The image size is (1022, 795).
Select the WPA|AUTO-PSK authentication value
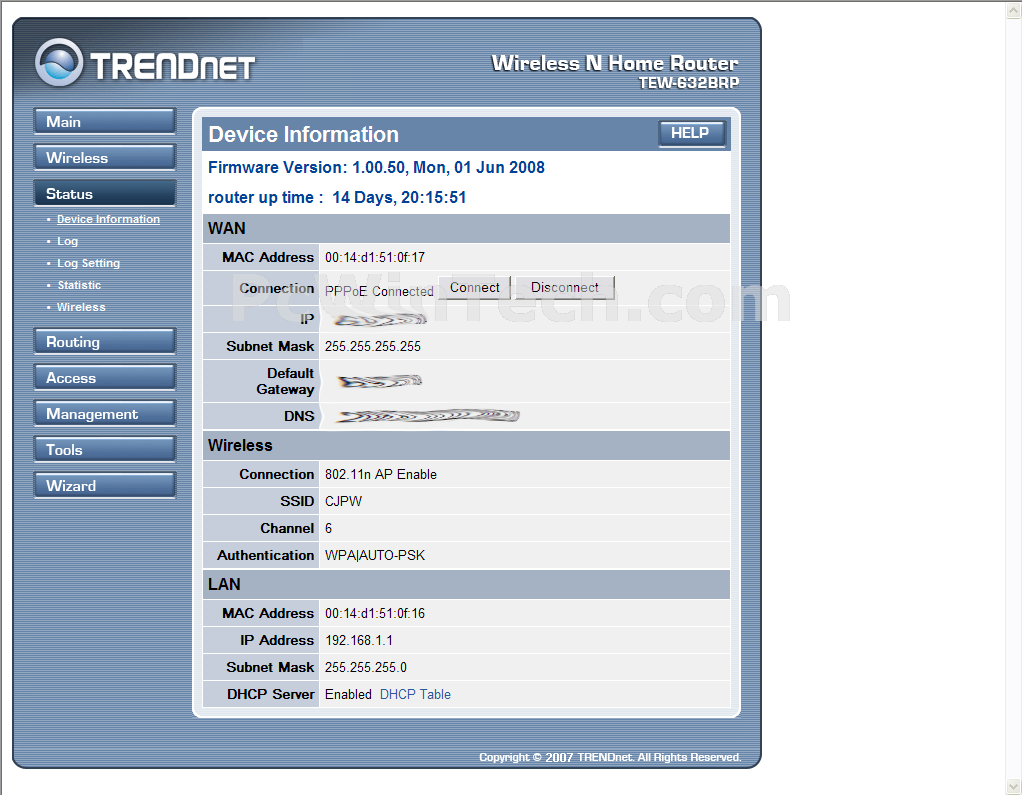[x=375, y=556]
